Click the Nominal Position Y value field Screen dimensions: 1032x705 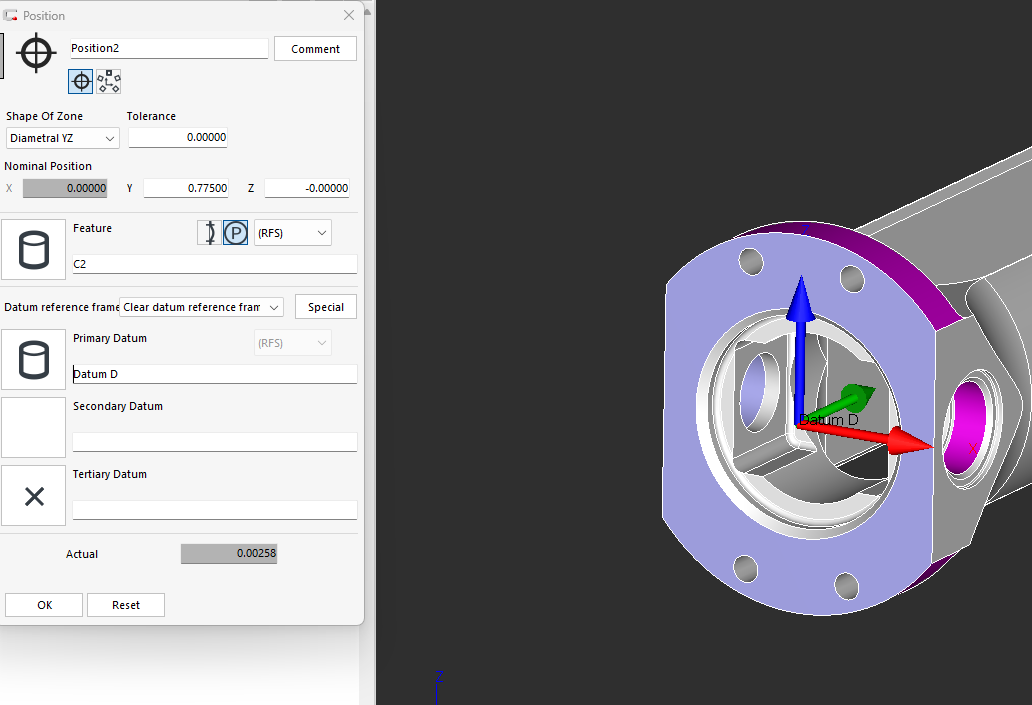(x=186, y=188)
